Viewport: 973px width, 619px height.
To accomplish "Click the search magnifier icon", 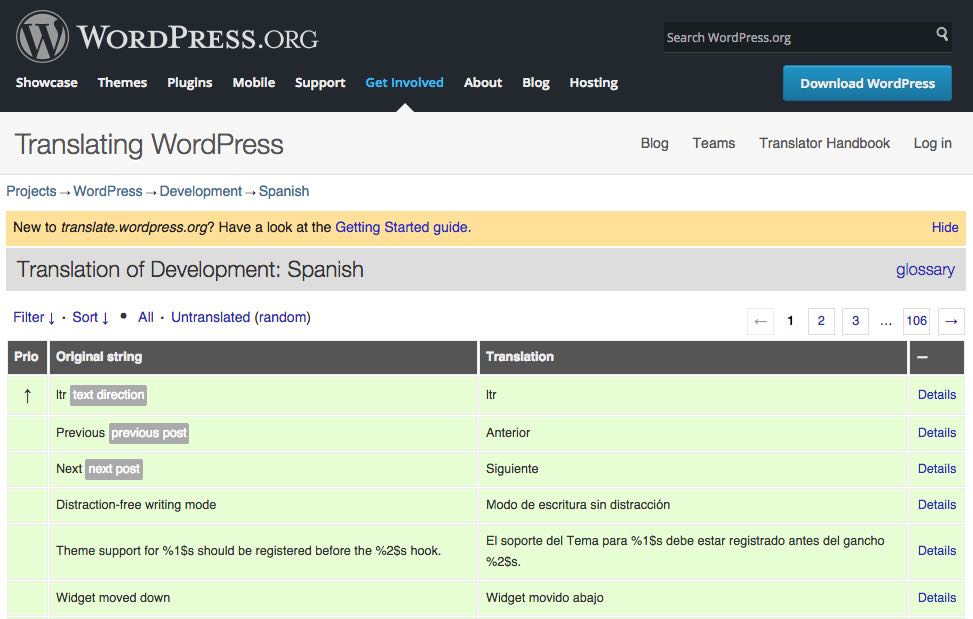I will 942,33.
